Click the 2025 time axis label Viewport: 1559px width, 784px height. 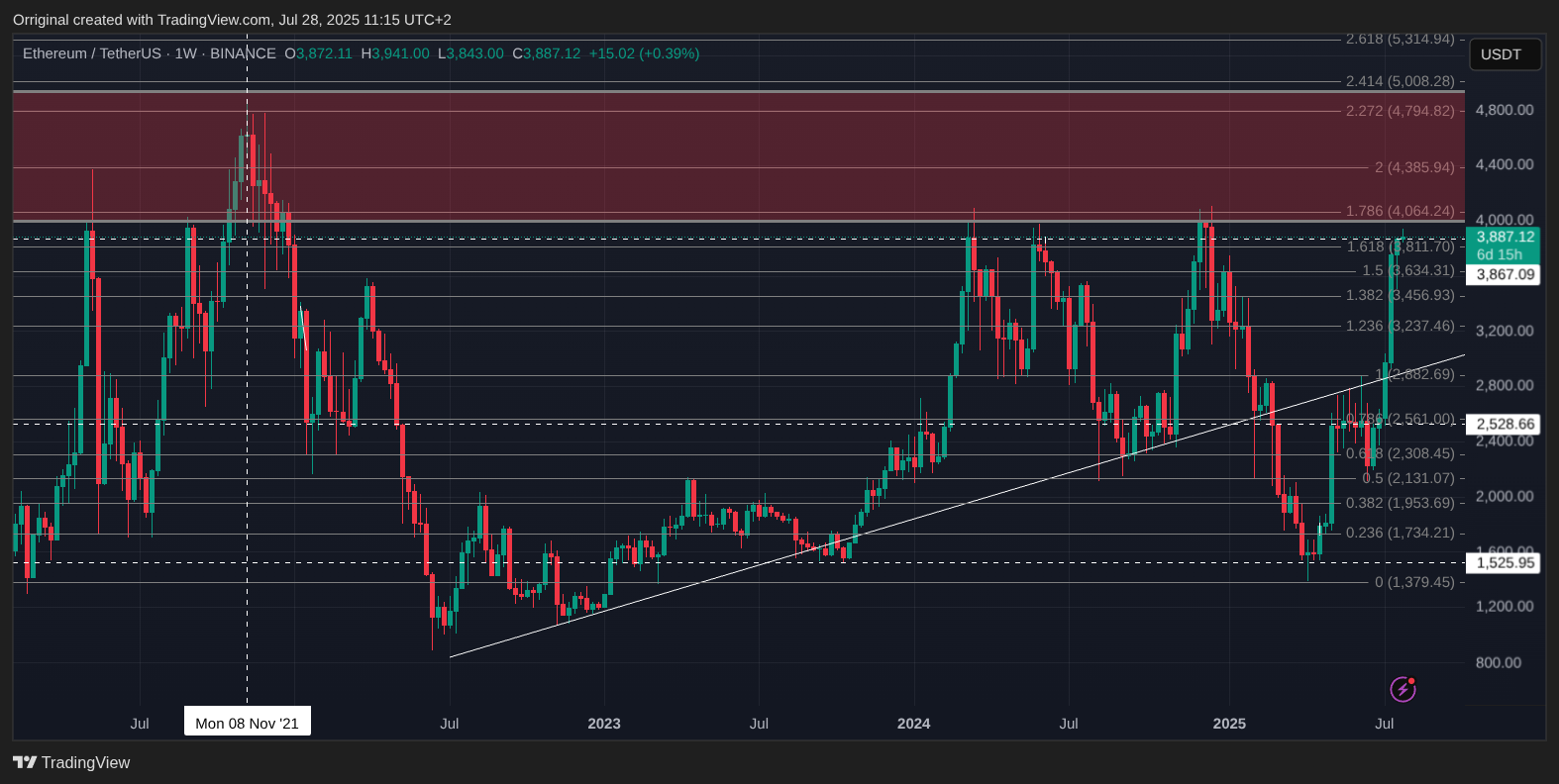pyautogui.click(x=1229, y=724)
